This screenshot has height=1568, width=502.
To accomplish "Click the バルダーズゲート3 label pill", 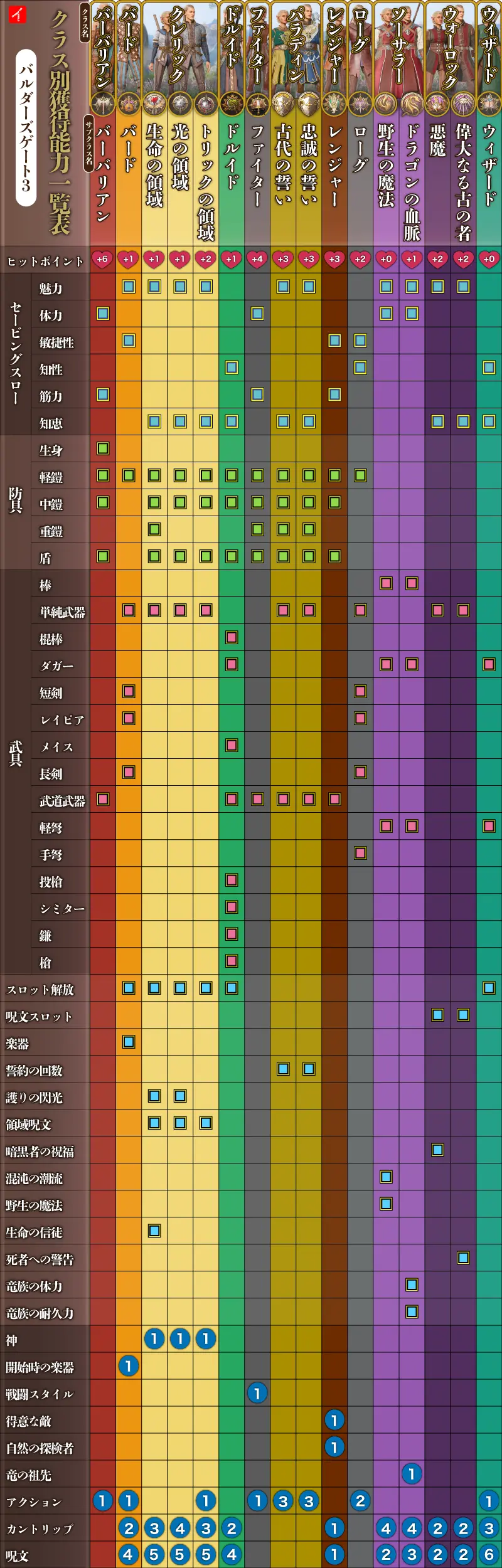I will pyautogui.click(x=26, y=128).
